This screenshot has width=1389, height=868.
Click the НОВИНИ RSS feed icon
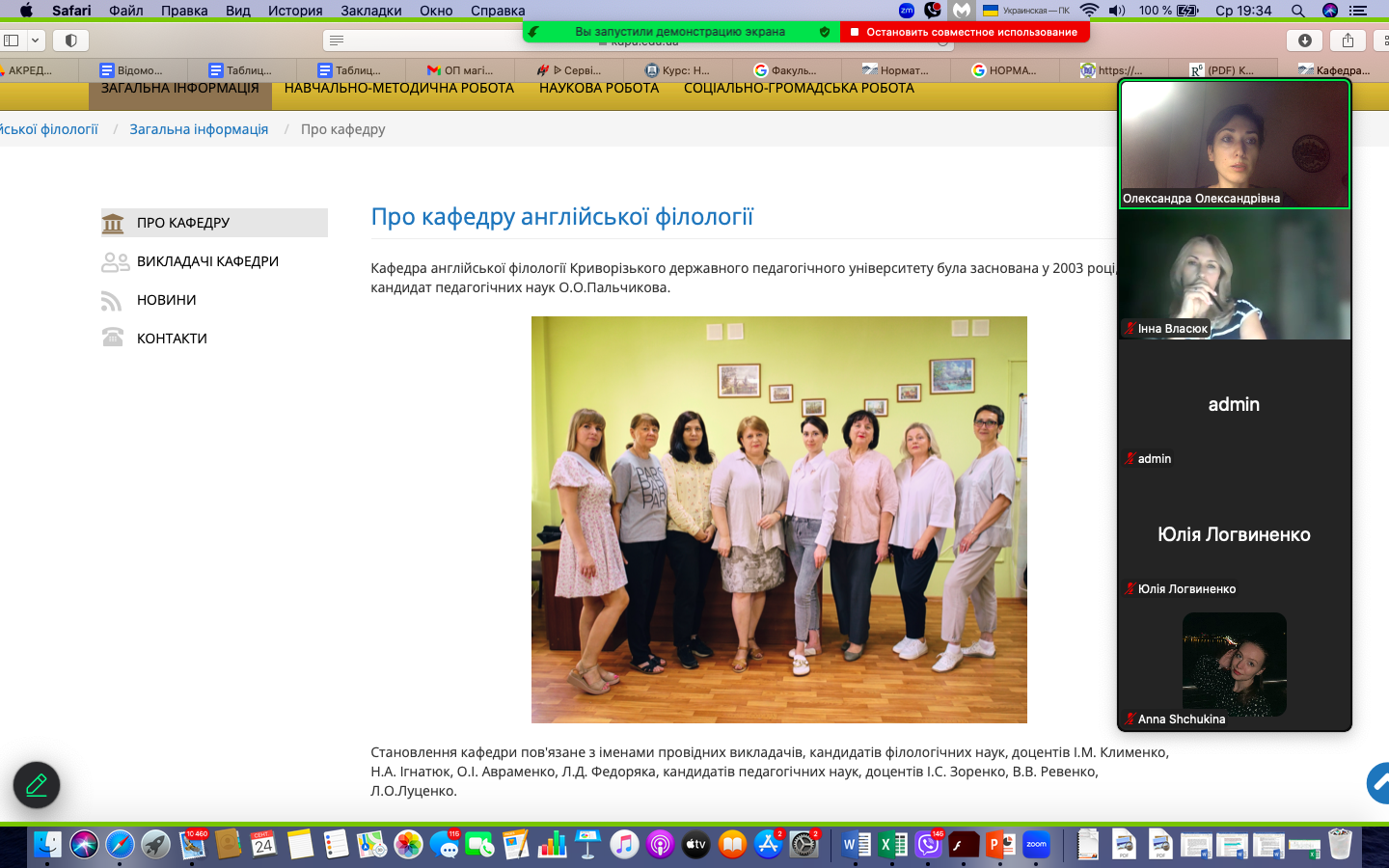[112, 301]
